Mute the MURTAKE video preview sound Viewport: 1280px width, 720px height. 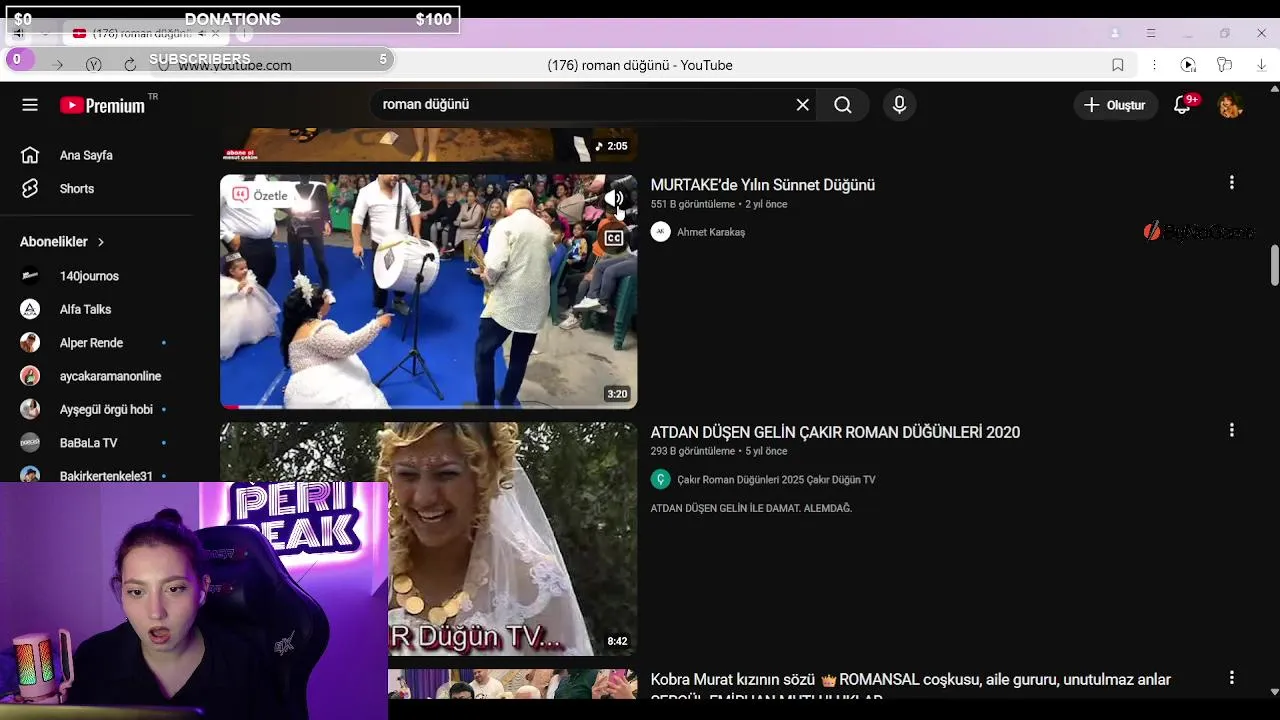(x=614, y=198)
